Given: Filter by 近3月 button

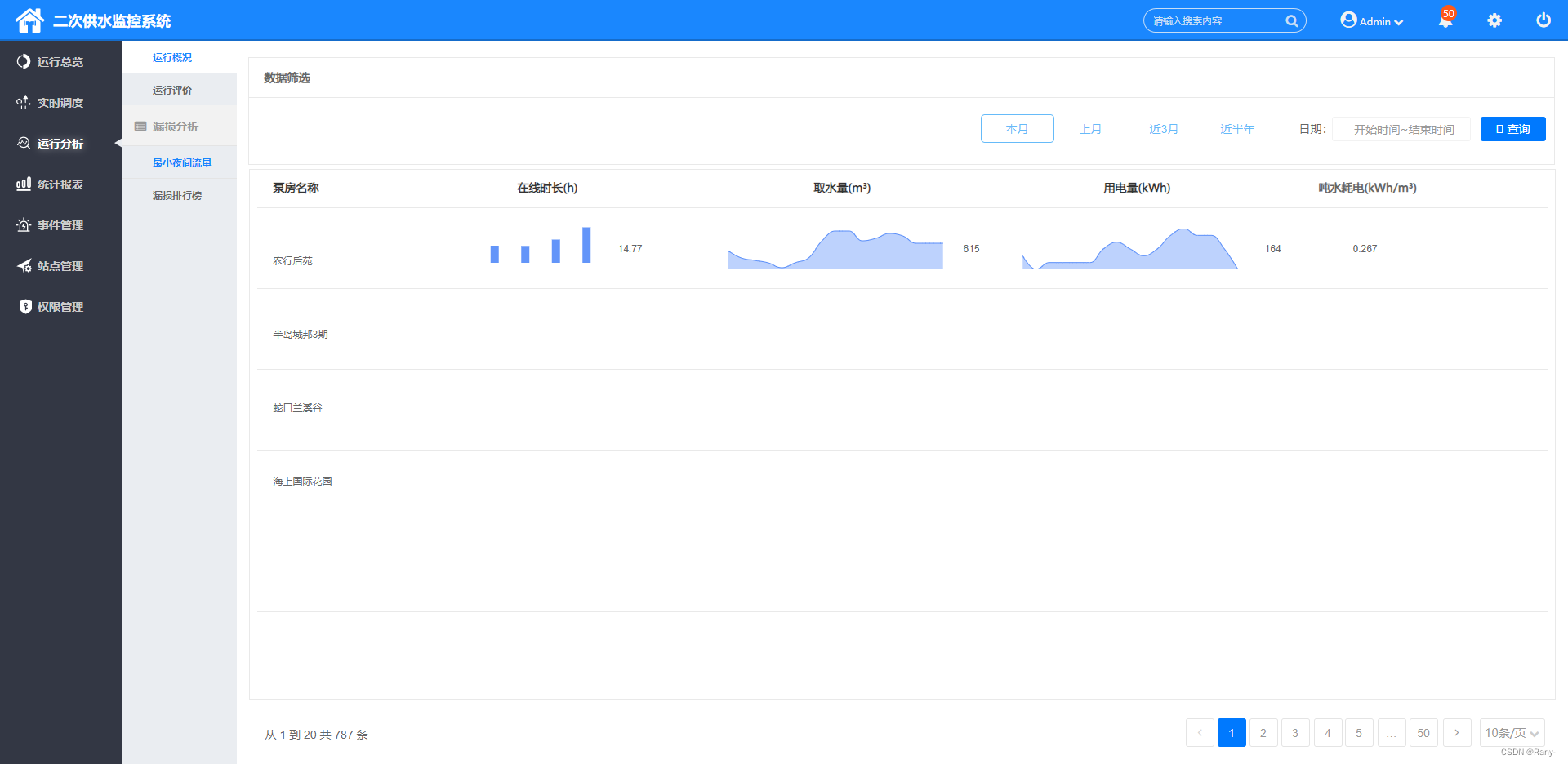Looking at the screenshot, I should tap(1164, 128).
